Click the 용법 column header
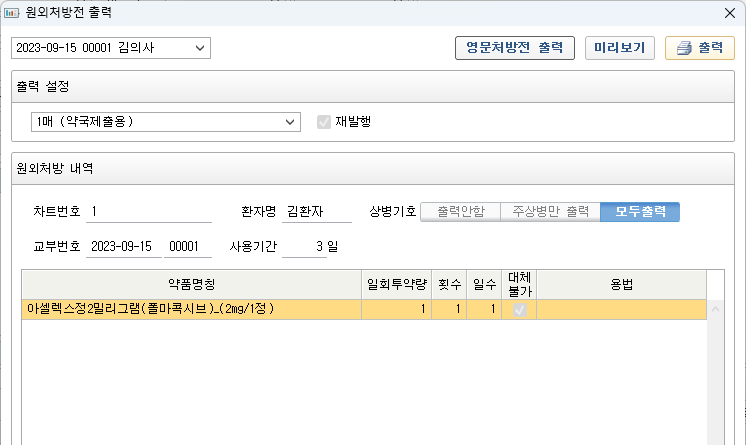The image size is (746, 445). point(622,284)
